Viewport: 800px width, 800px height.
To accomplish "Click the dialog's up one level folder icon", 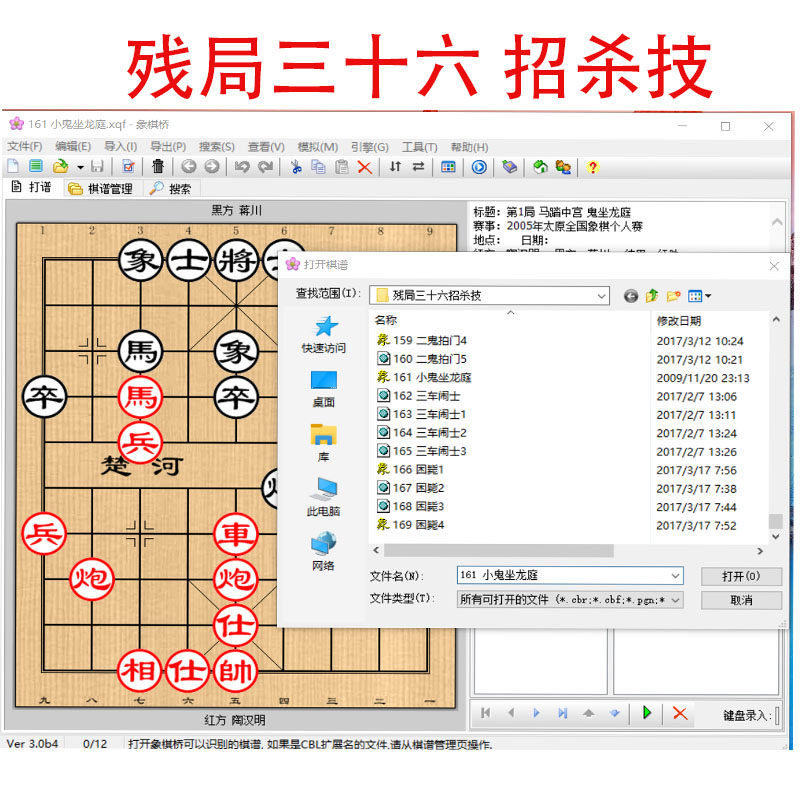I will click(652, 295).
